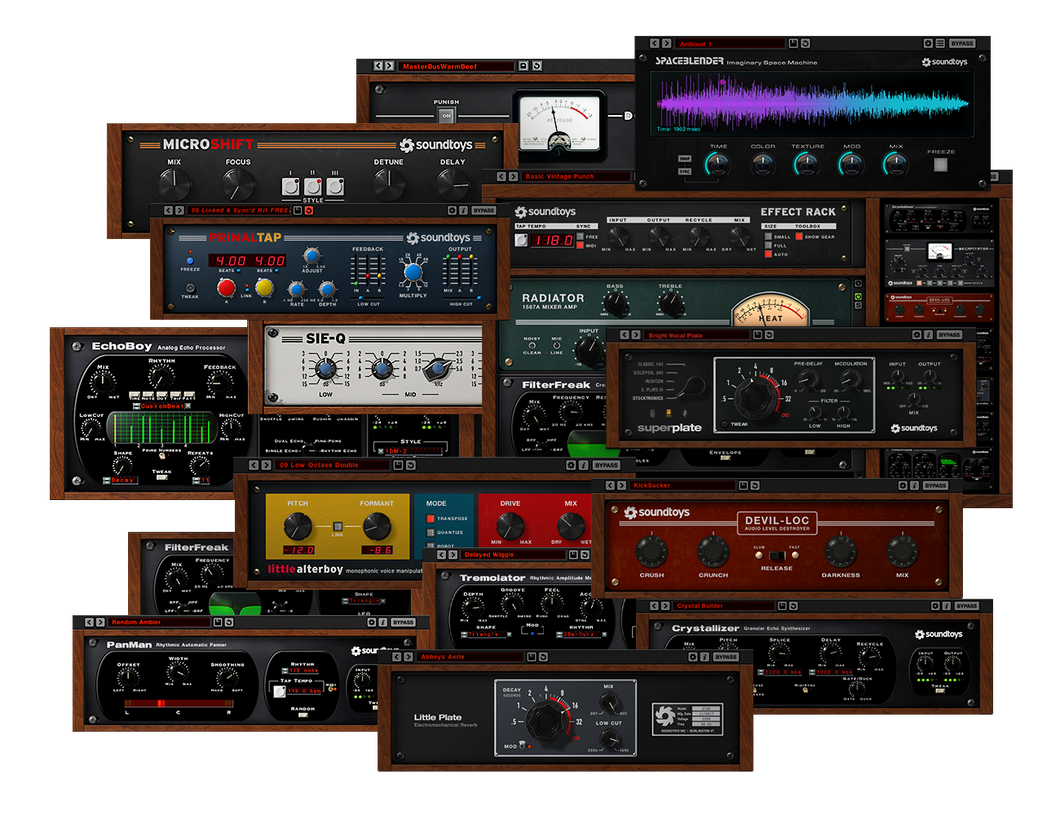The height and width of the screenshot is (819, 1060).
Task: Click Effect Rack 118.0 tempo display
Action: 552,240
